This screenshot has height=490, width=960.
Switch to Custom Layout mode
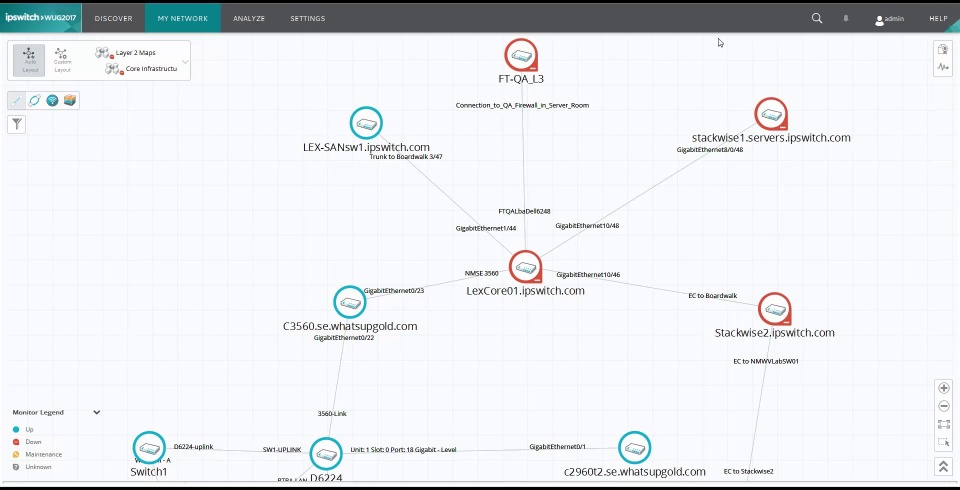click(x=62, y=60)
